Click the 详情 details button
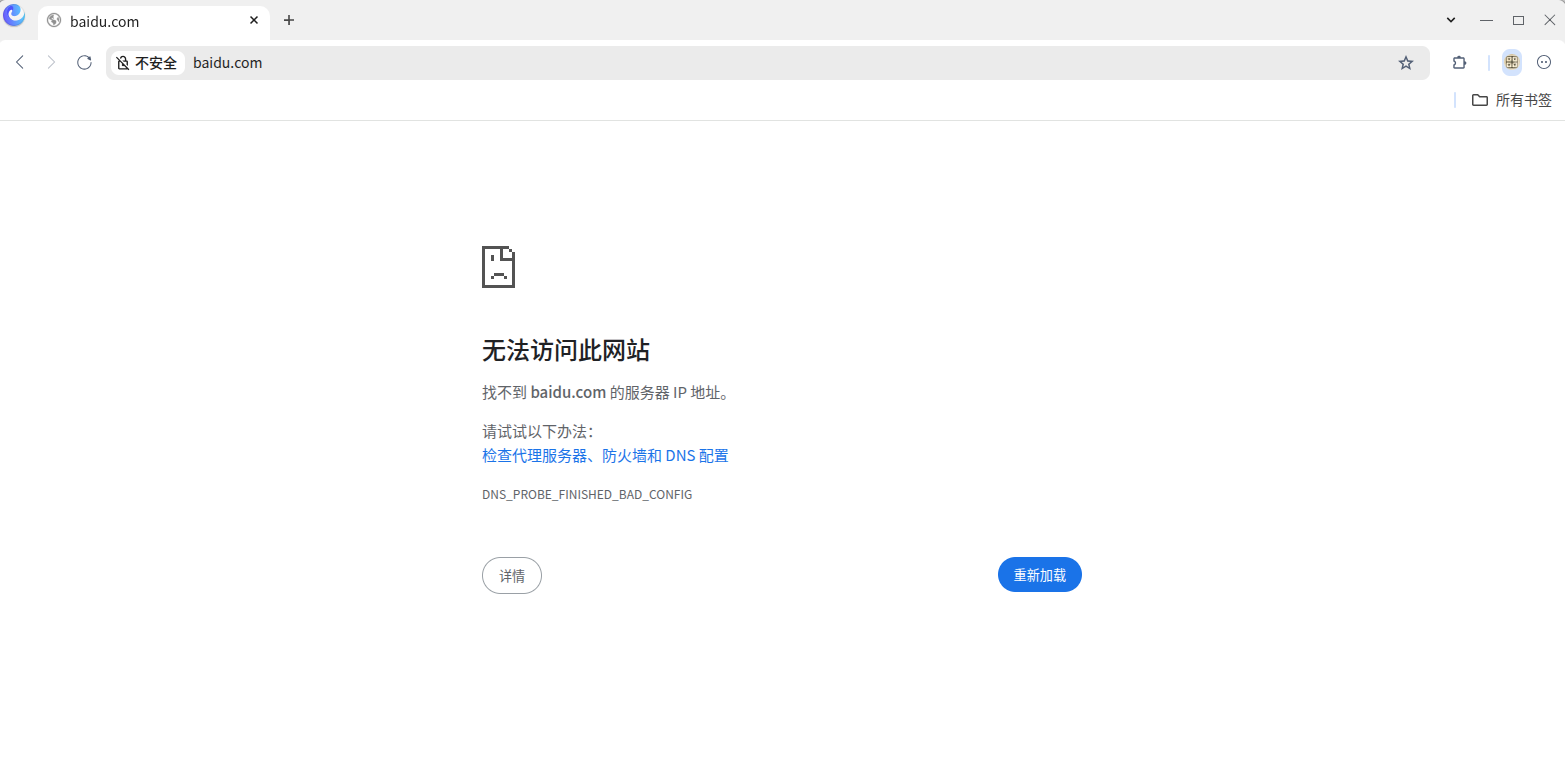The height and width of the screenshot is (775, 1565). (512, 575)
